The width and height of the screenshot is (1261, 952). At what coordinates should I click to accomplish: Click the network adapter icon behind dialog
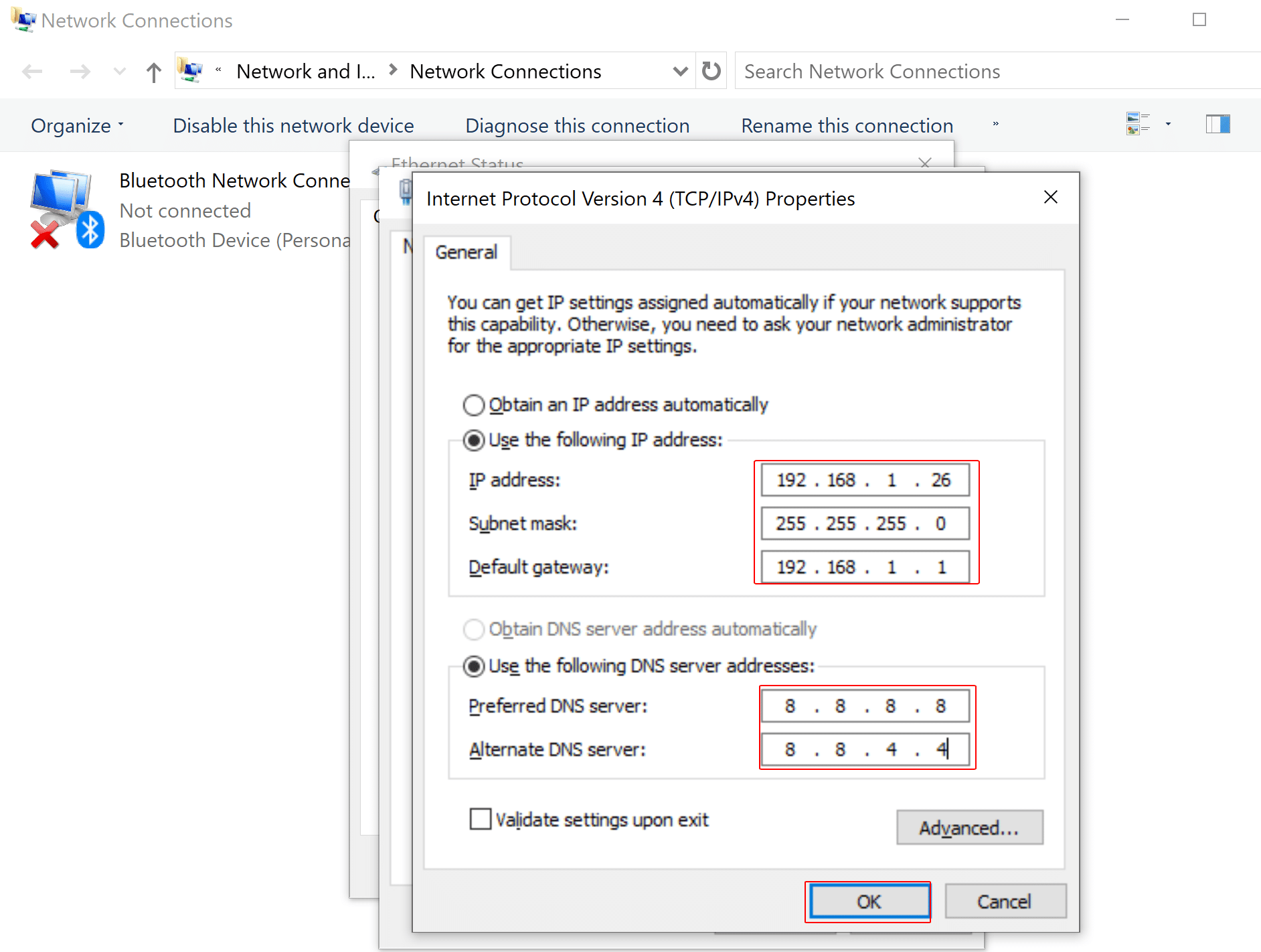405,191
